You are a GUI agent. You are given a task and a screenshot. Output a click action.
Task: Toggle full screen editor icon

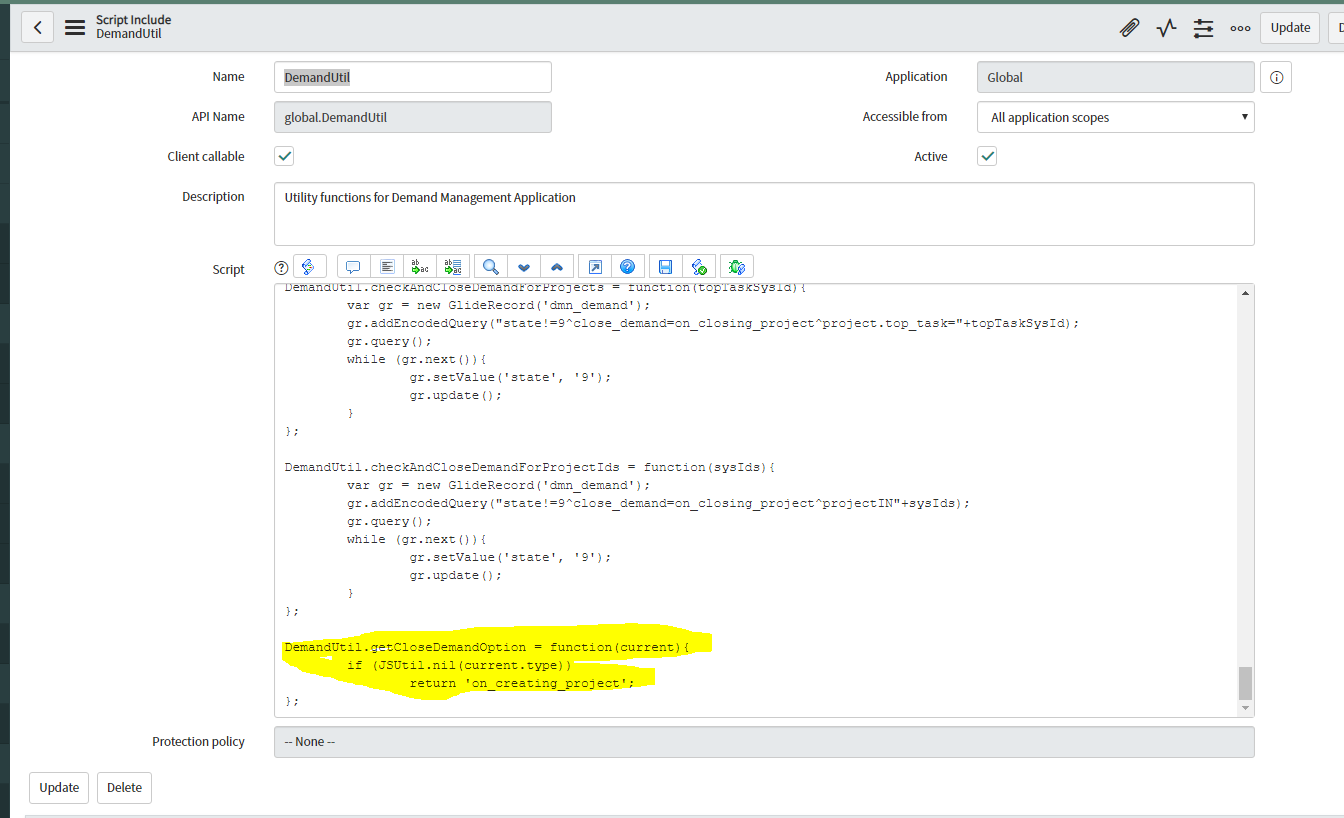click(x=595, y=267)
